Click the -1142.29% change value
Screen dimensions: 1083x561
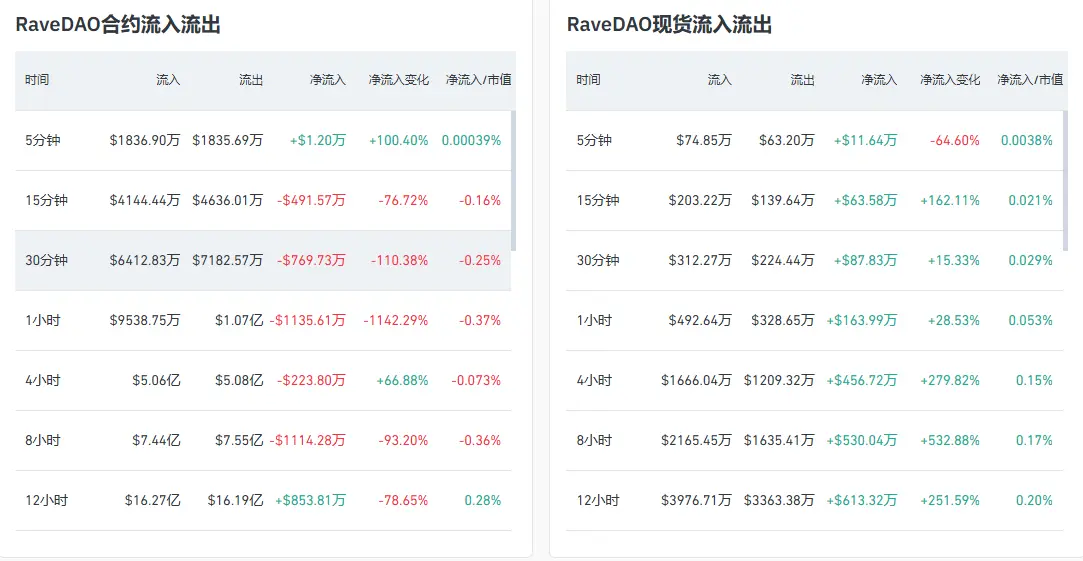click(x=396, y=321)
